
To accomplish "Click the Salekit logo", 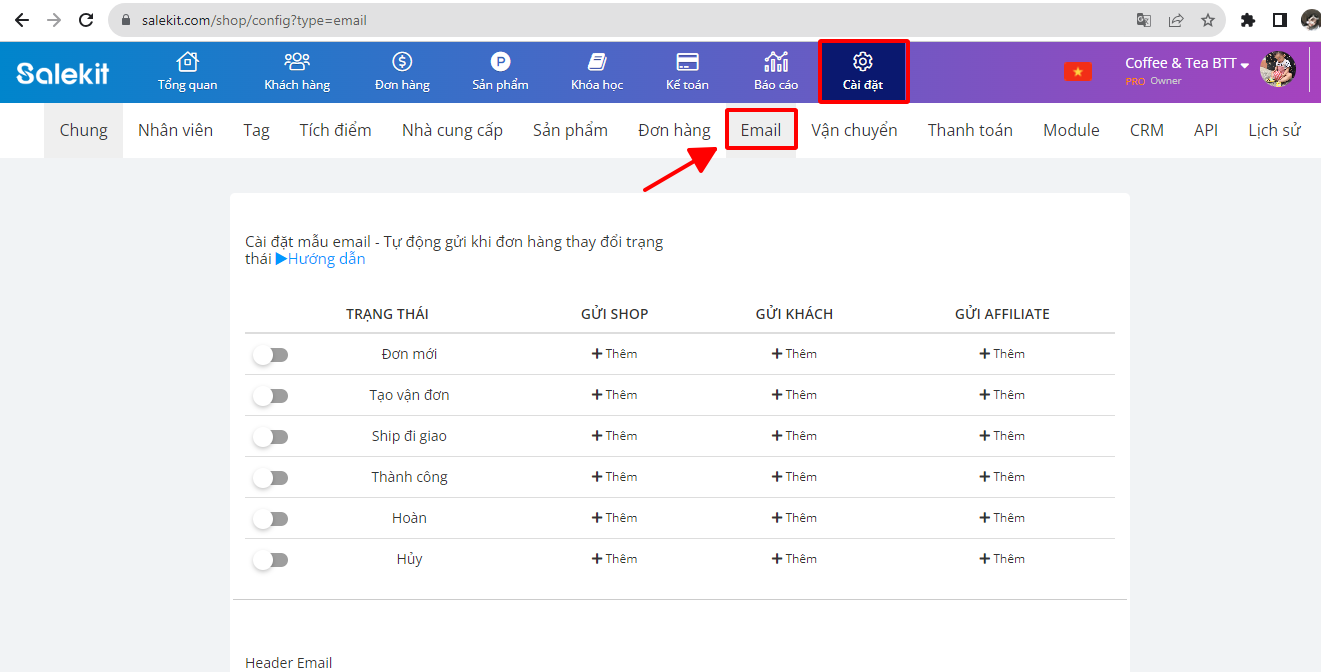I will point(63,73).
